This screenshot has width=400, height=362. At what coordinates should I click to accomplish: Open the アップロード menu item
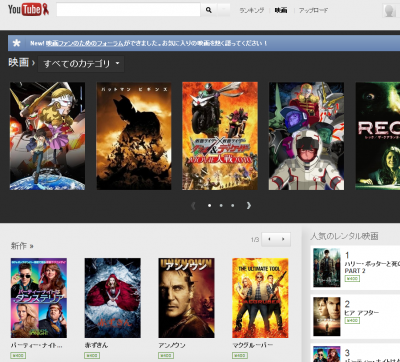(313, 10)
